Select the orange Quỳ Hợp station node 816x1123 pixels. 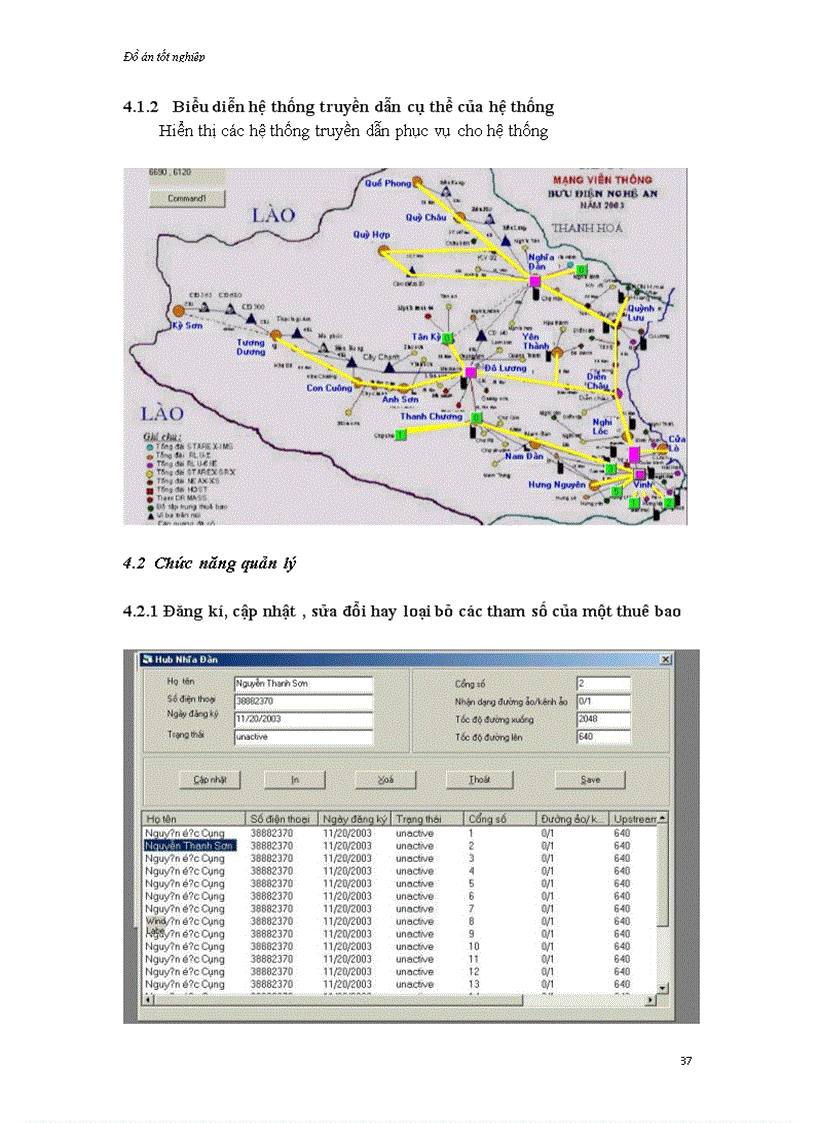click(383, 250)
